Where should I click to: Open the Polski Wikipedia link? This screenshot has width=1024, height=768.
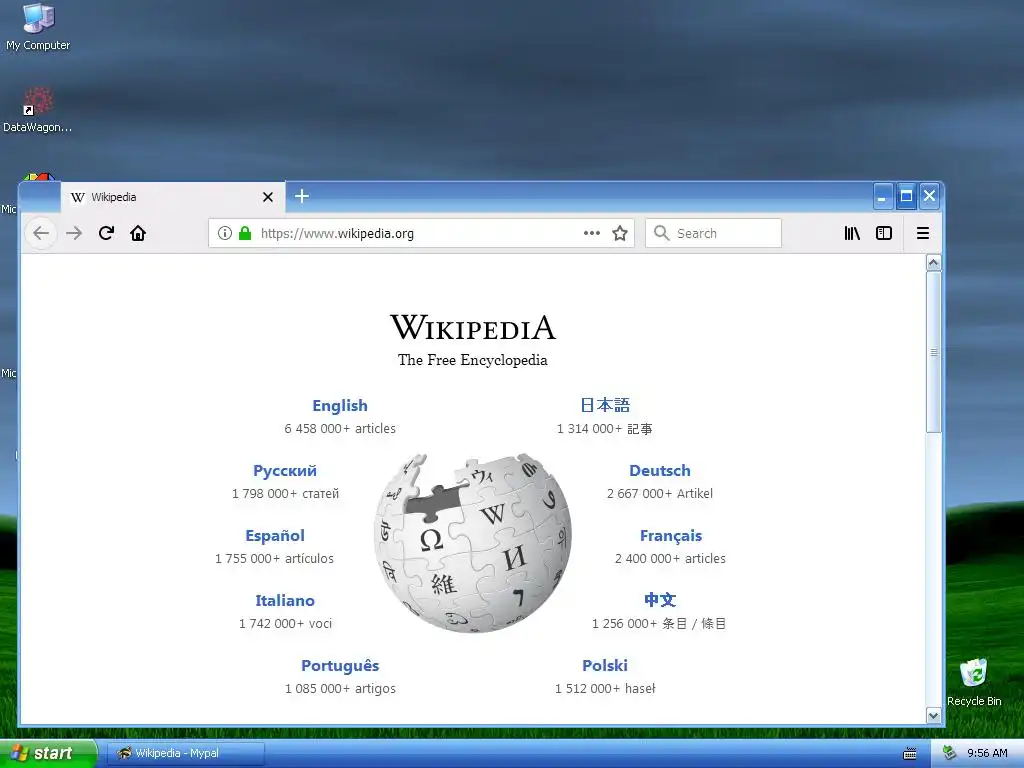pos(605,665)
